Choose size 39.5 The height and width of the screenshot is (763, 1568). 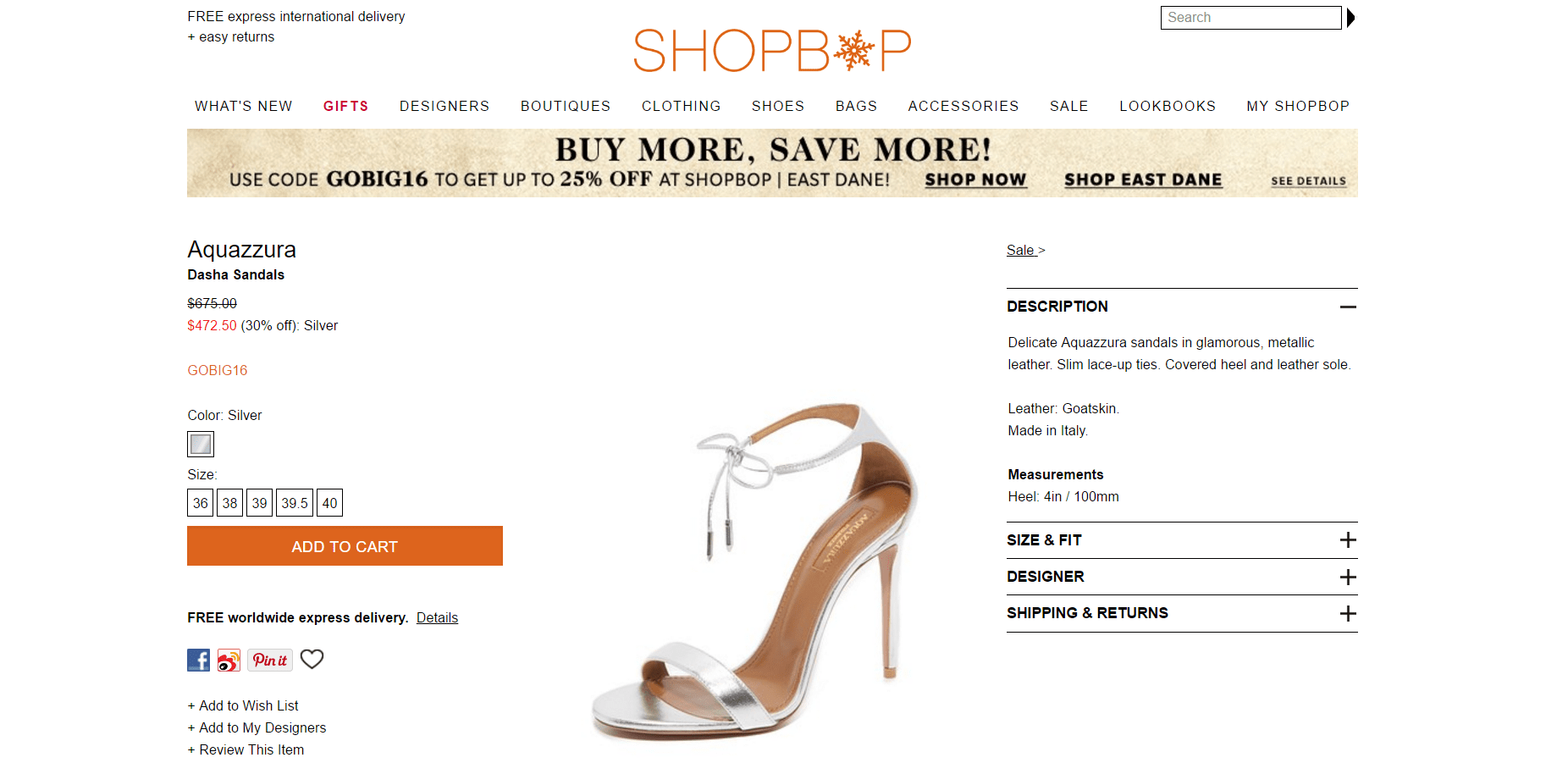[295, 503]
